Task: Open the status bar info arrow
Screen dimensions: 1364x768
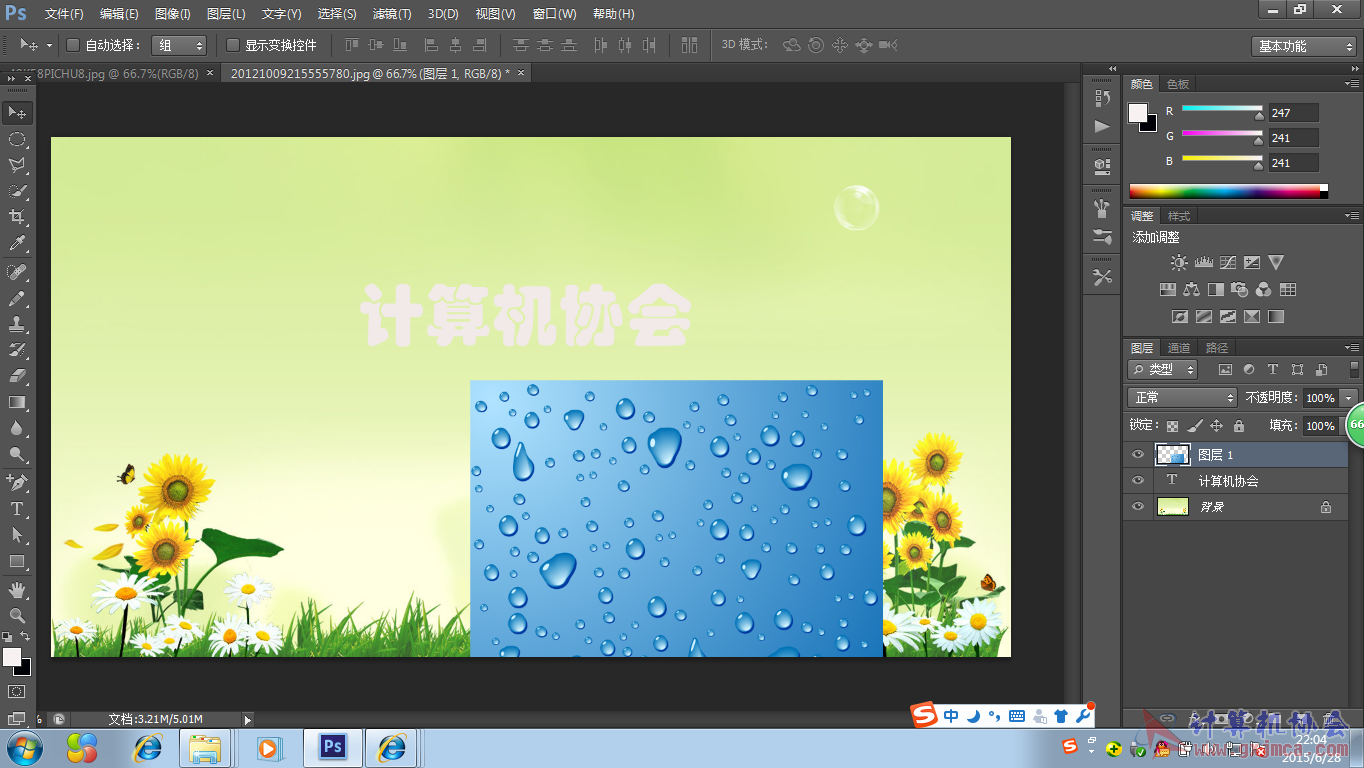Action: pos(248,719)
